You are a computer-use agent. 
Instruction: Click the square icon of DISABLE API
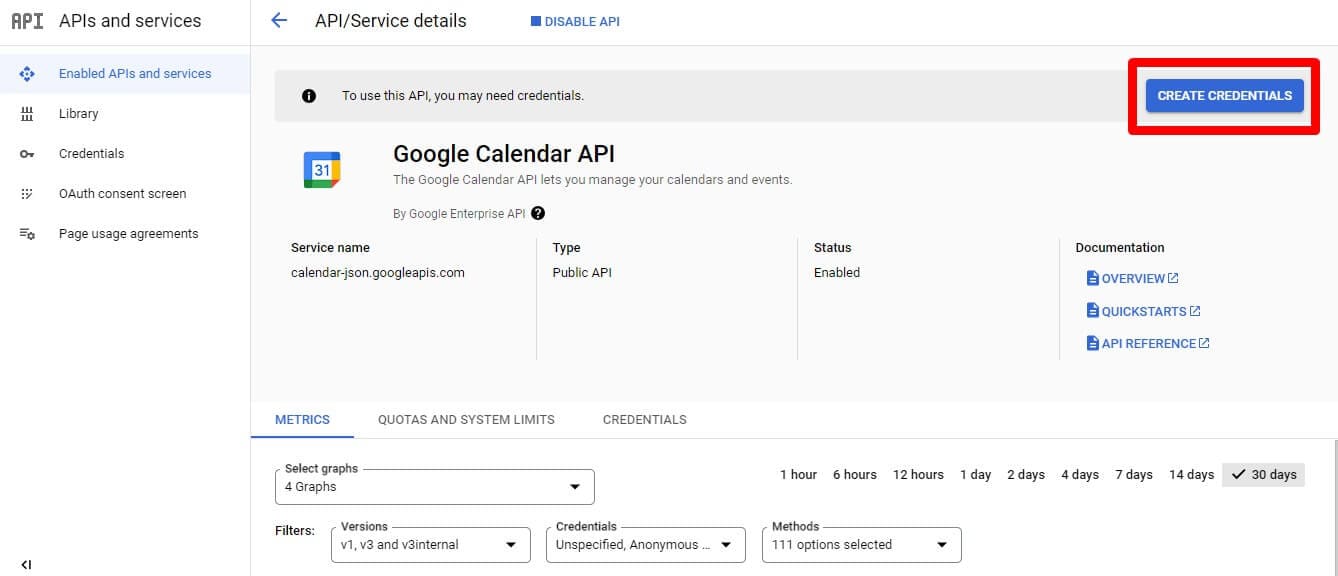click(536, 21)
